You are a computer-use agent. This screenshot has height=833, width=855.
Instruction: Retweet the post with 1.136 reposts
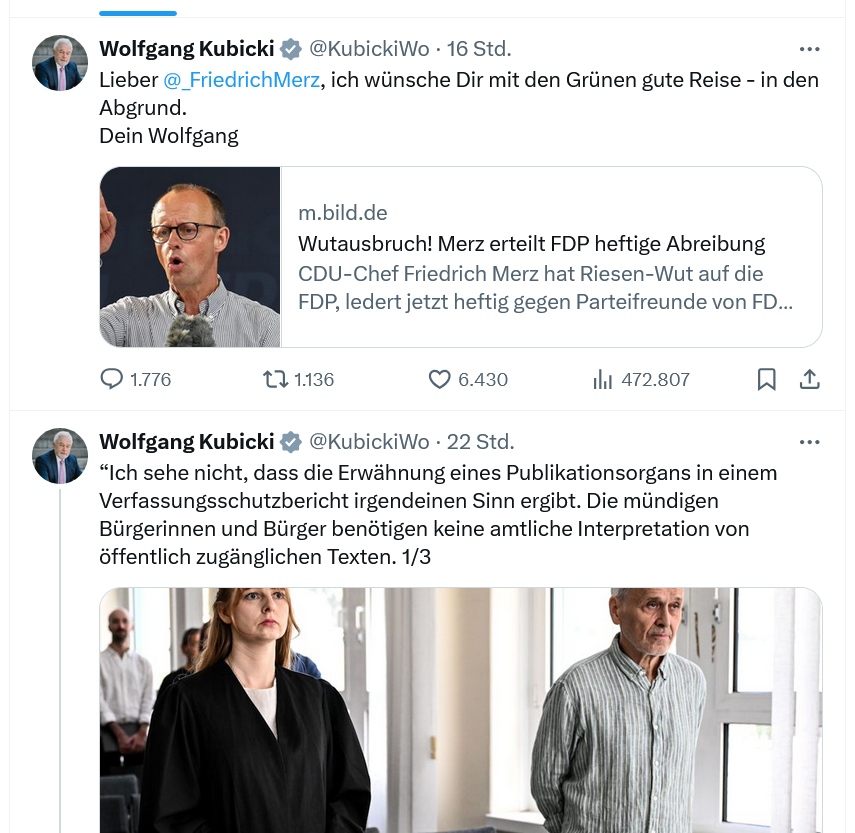coord(273,380)
